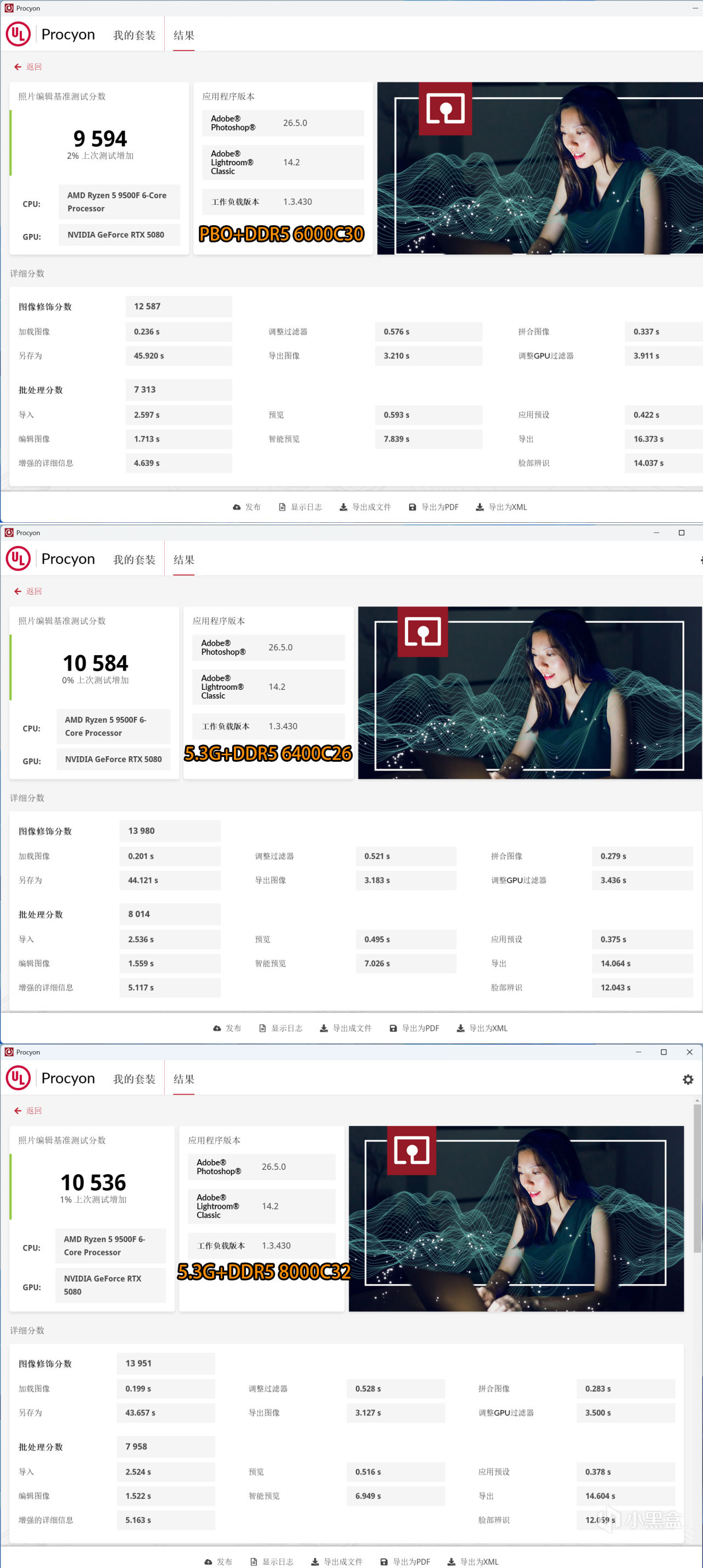Click the title bar Procyon icon of the 10 536 window
Viewport: 703px width, 1568px height.
point(9,1052)
